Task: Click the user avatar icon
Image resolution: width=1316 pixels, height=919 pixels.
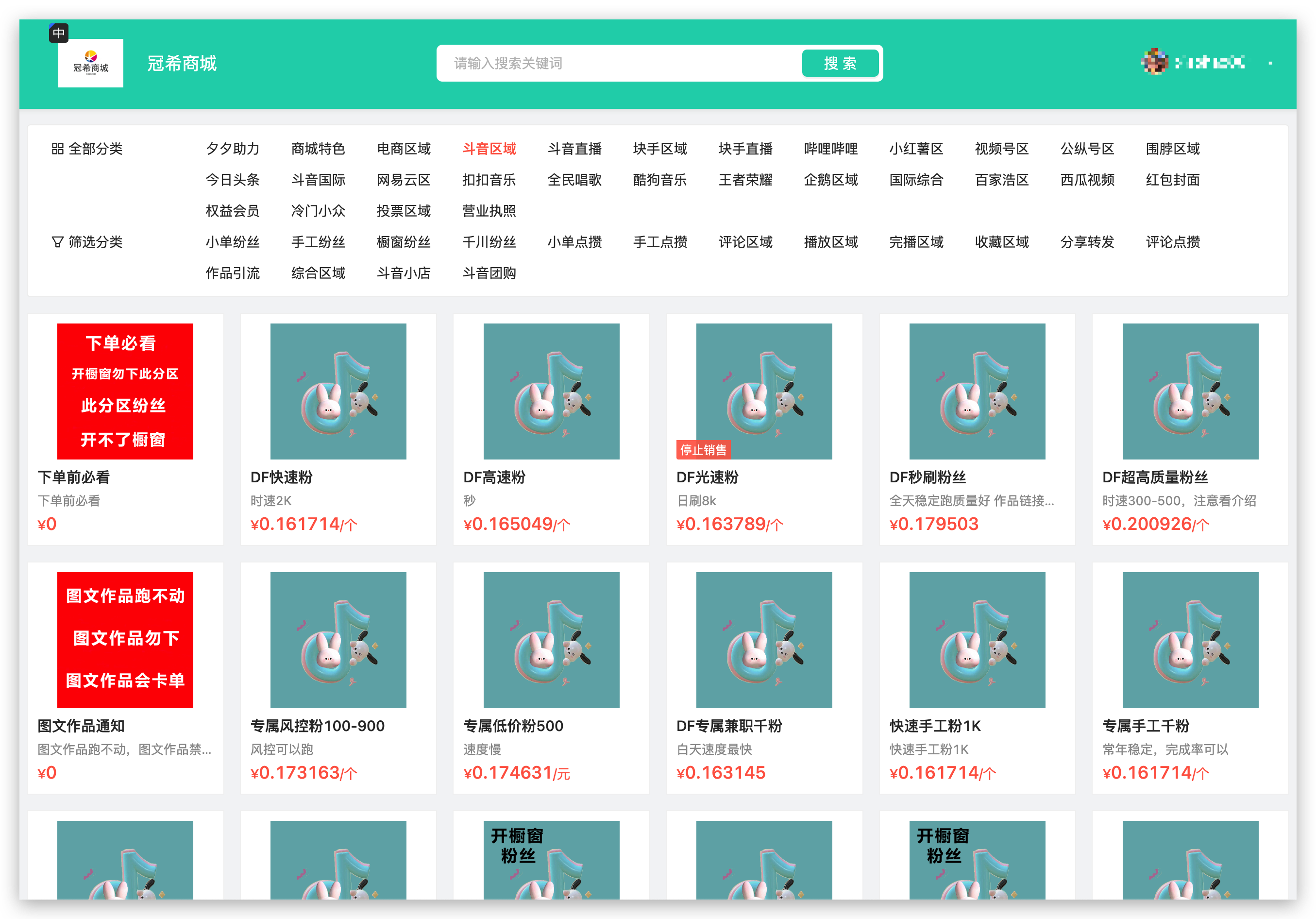Action: pos(1154,62)
